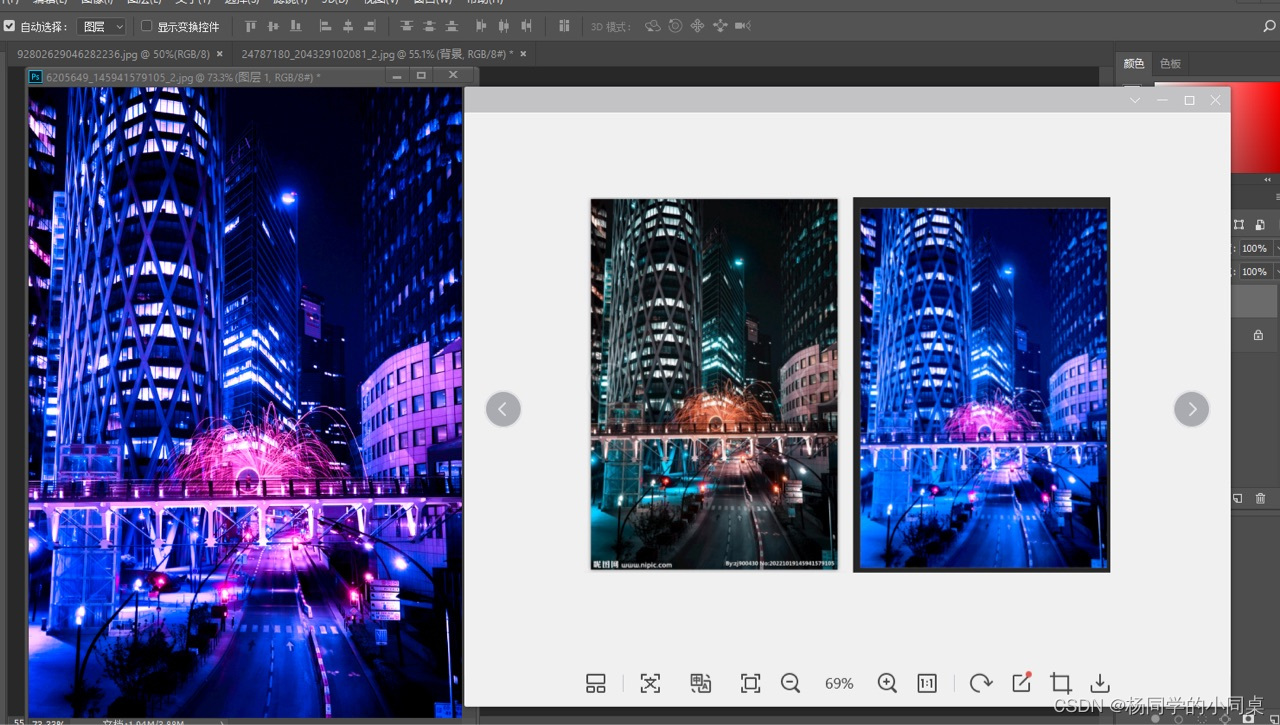Select the 3D pan object mode icon
1280x725 pixels.
pos(697,26)
